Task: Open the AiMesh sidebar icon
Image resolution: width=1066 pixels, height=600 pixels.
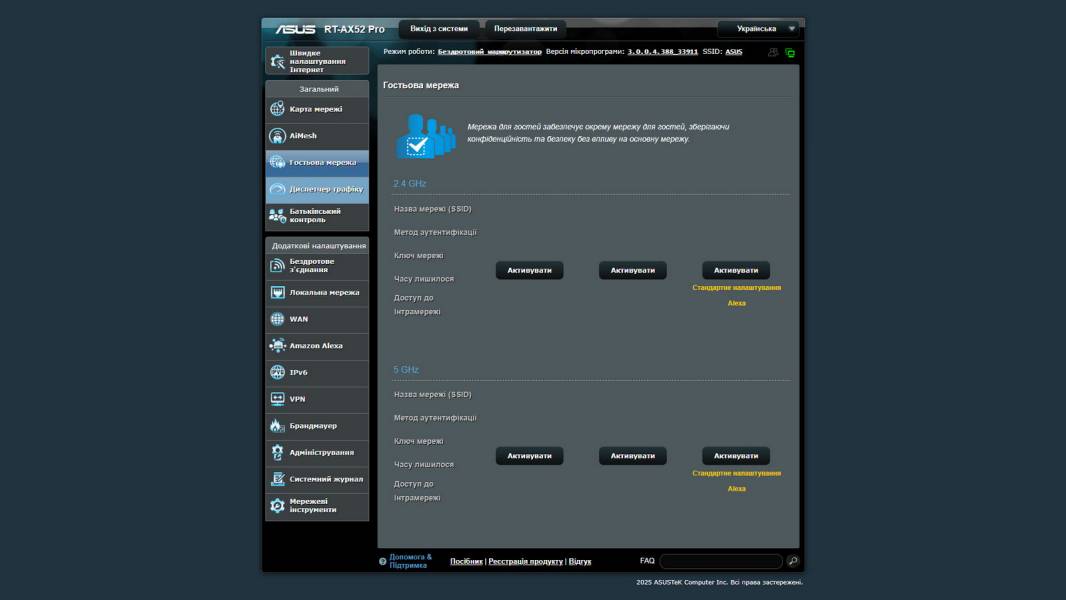Action: coord(278,136)
